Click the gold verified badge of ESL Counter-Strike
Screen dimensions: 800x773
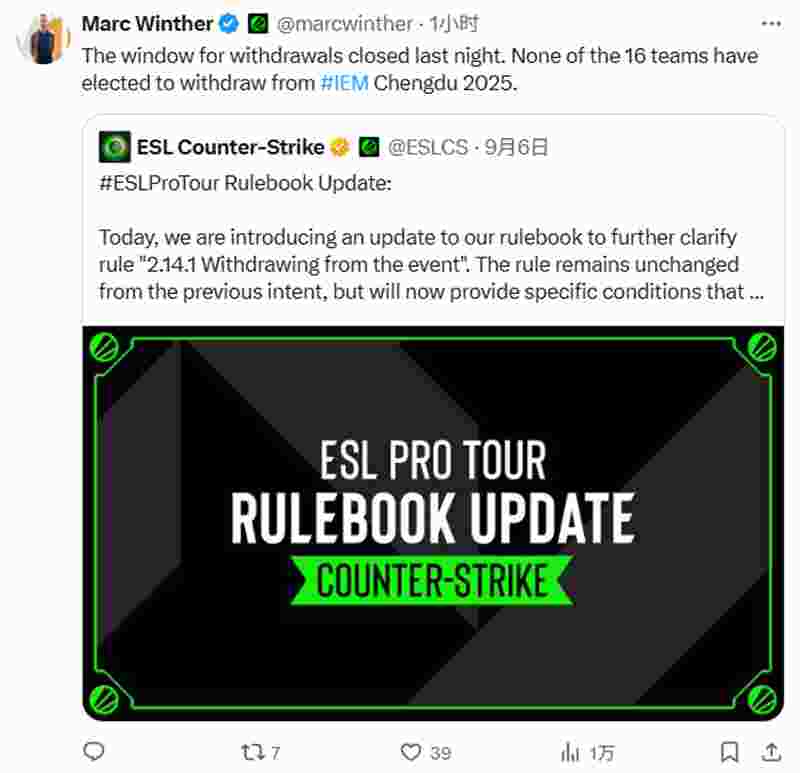click(340, 147)
